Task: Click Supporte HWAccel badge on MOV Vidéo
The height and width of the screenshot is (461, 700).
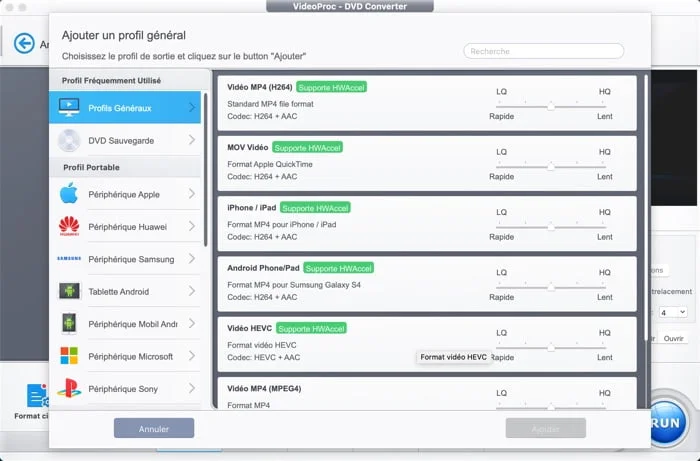Action: coord(308,148)
